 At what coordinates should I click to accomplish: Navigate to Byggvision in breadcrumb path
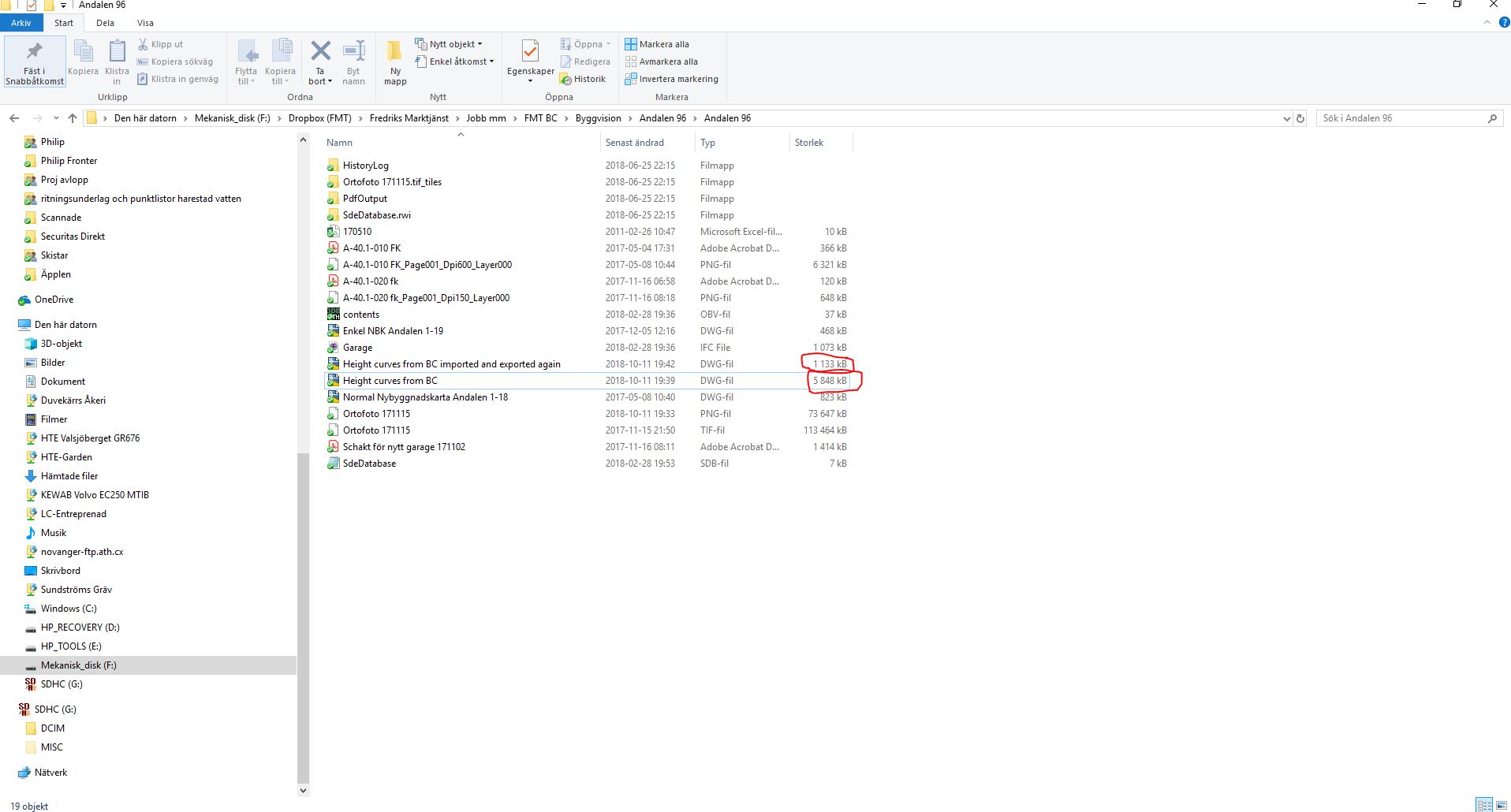point(598,118)
